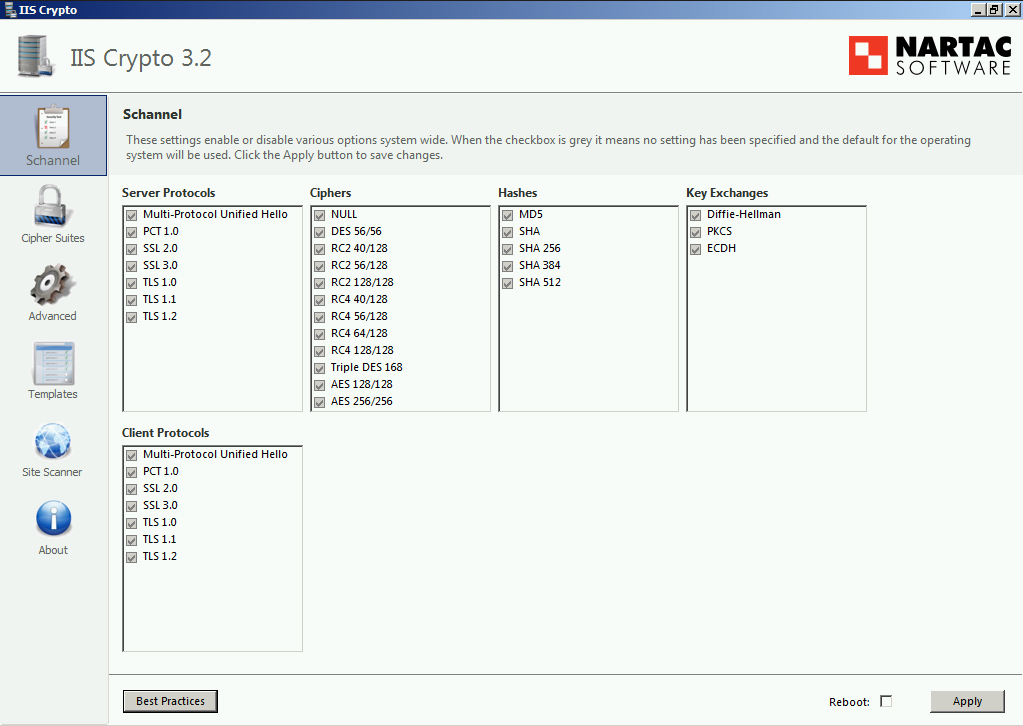The height and width of the screenshot is (726, 1023).
Task: Toggle the RC4 64/128 cipher checkbox
Action: pos(320,333)
